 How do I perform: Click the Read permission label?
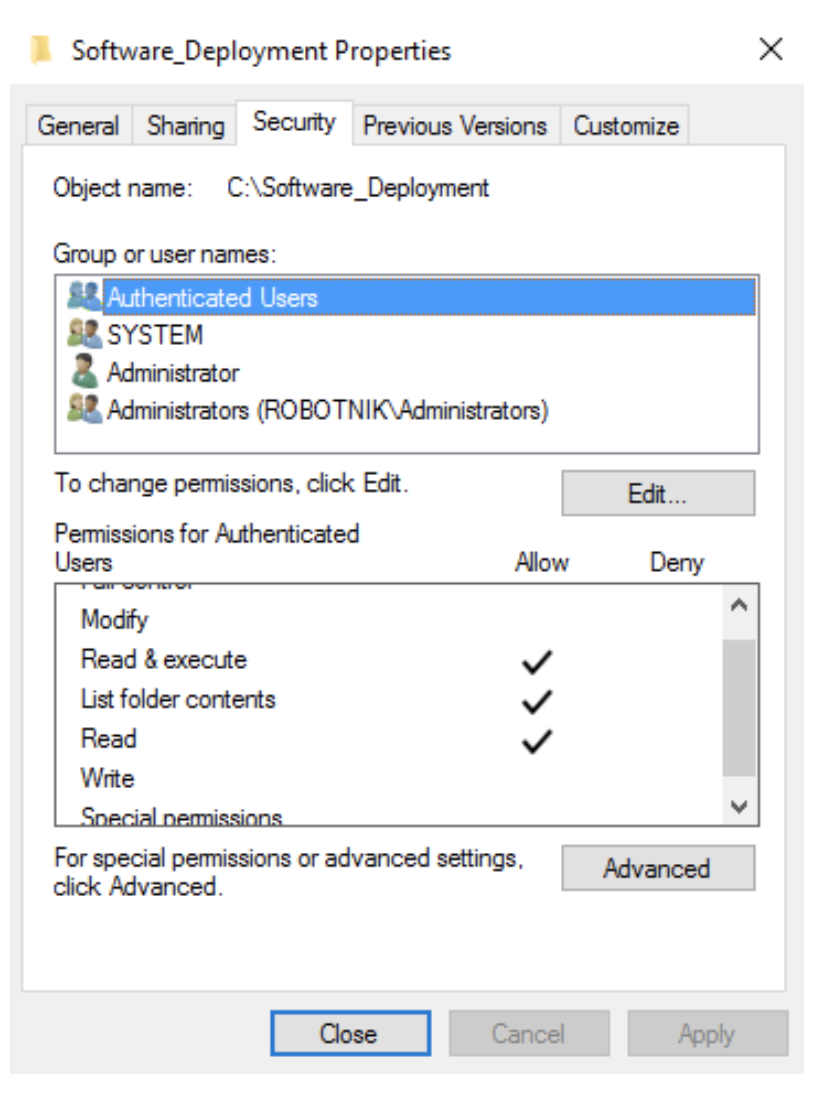pyautogui.click(x=109, y=739)
